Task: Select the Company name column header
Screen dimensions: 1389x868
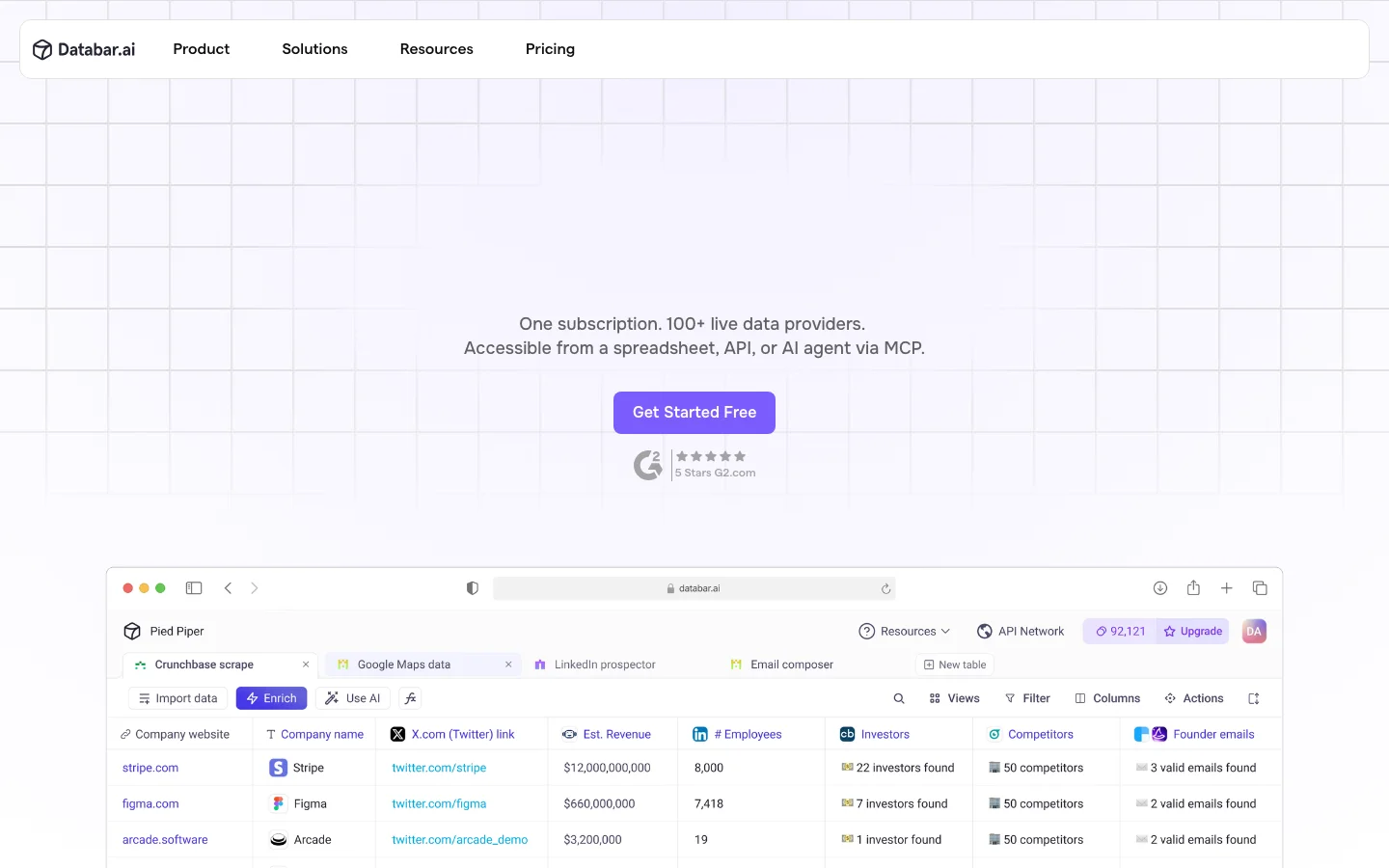Action: 315,735
